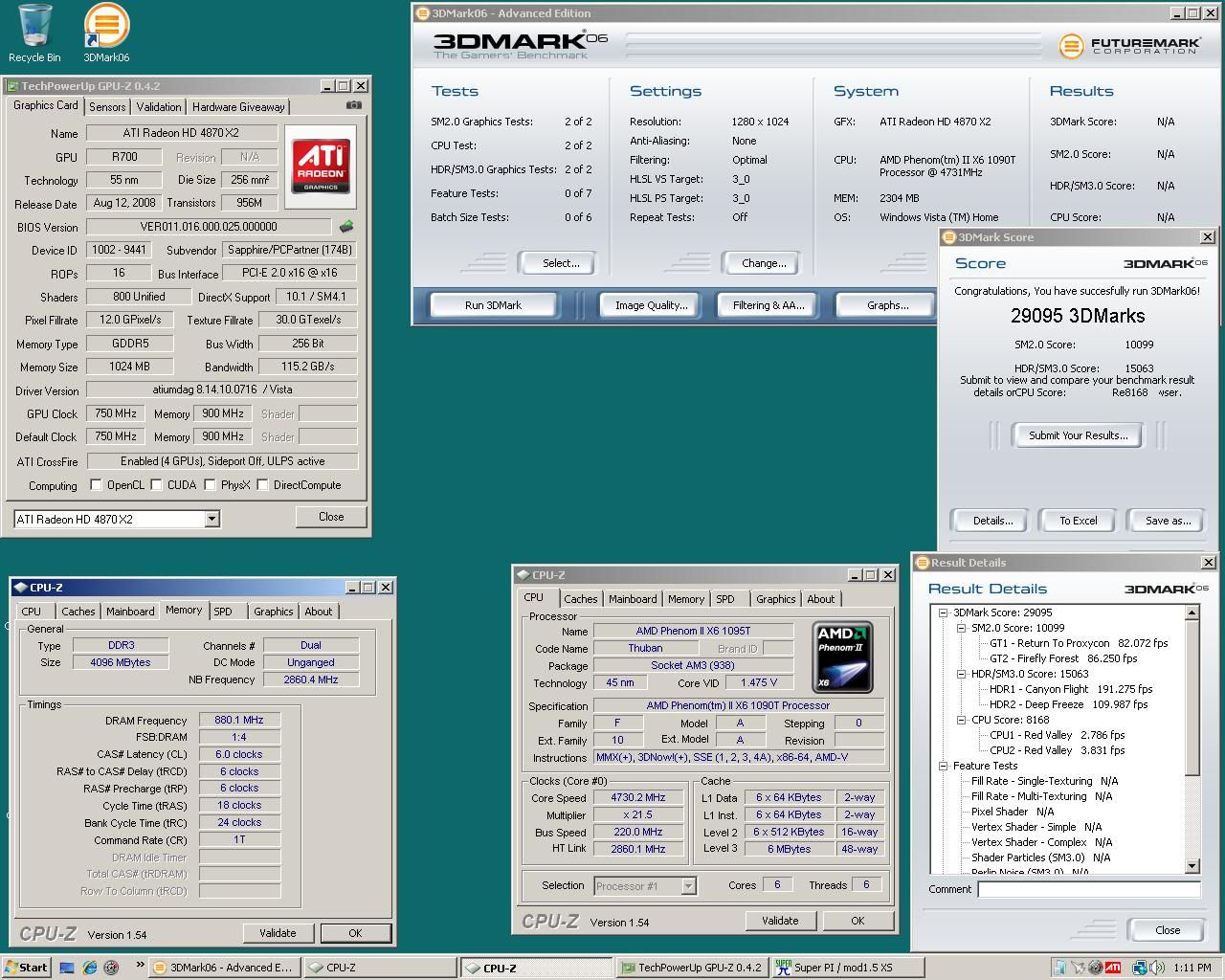Click the Show Desktop quick launch icon
Image resolution: width=1225 pixels, height=980 pixels.
click(x=67, y=968)
